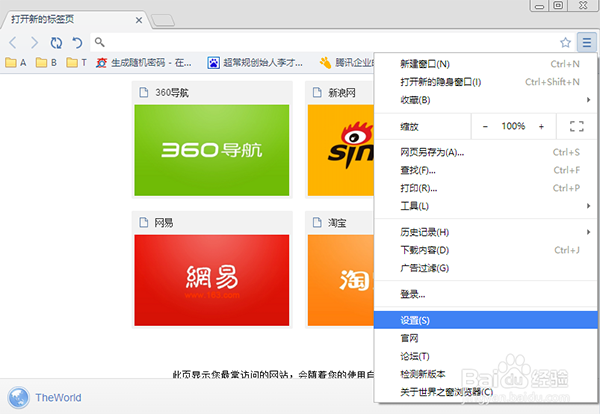The height and width of the screenshot is (414, 600).
Task: Zoom in using the plus button
Action: [x=541, y=127]
